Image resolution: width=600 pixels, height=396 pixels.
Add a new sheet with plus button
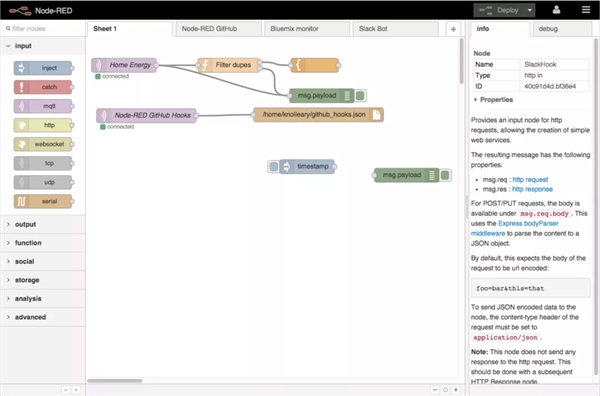(x=453, y=29)
